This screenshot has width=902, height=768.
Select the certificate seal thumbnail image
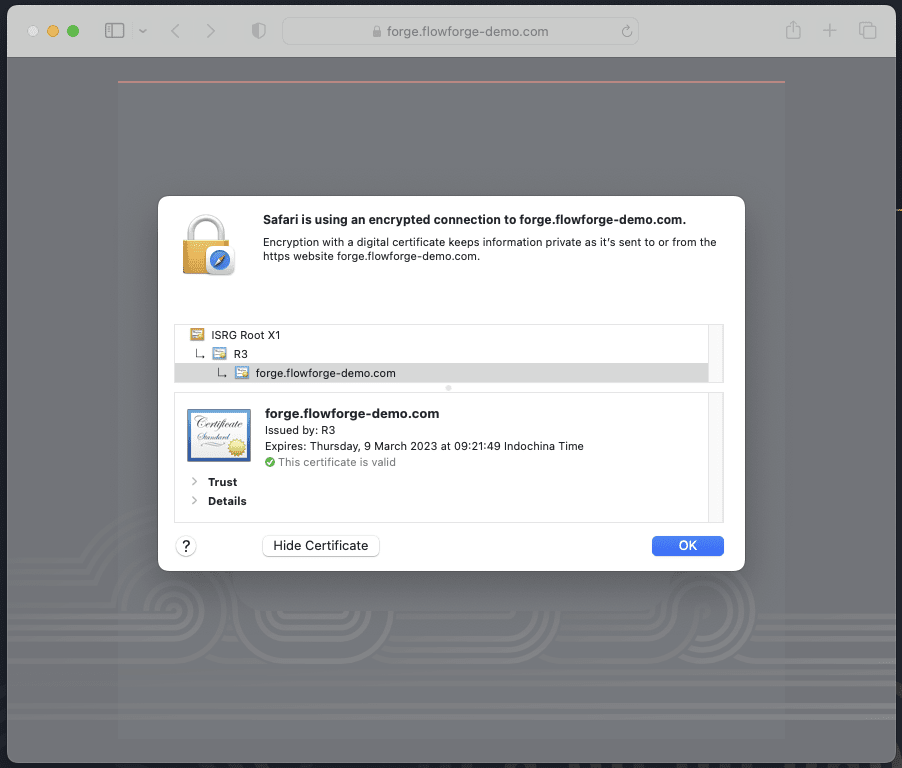click(x=218, y=434)
